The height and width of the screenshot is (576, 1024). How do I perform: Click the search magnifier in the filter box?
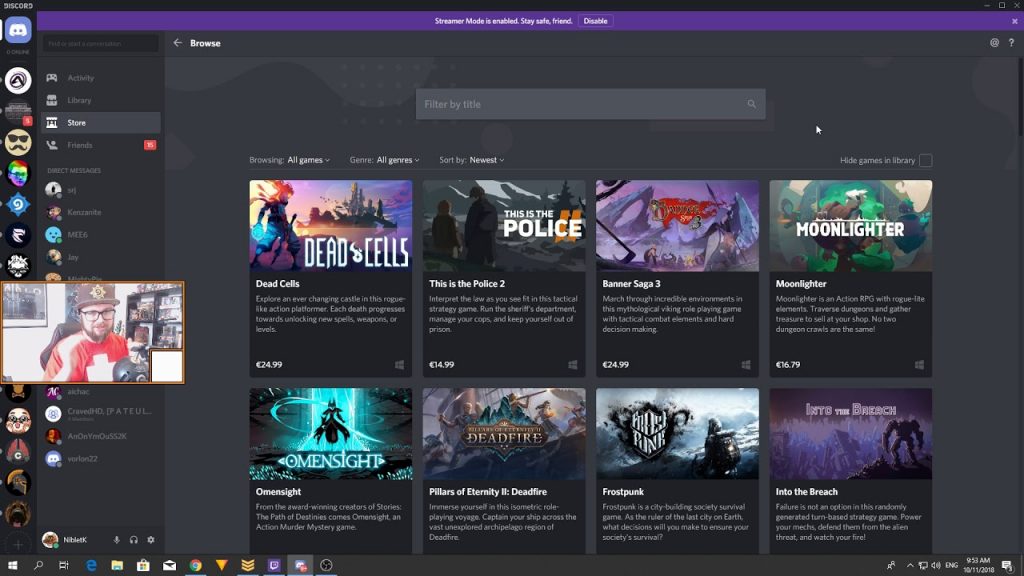click(x=751, y=104)
